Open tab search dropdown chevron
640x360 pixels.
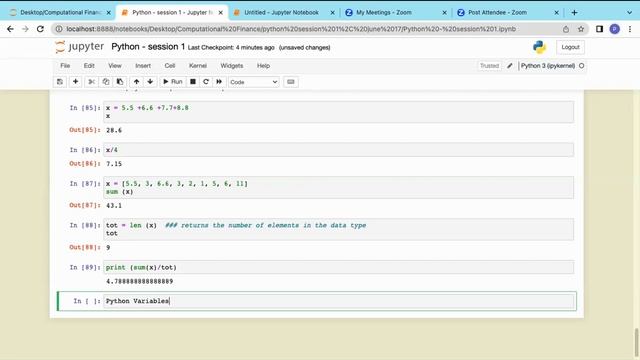click(629, 13)
